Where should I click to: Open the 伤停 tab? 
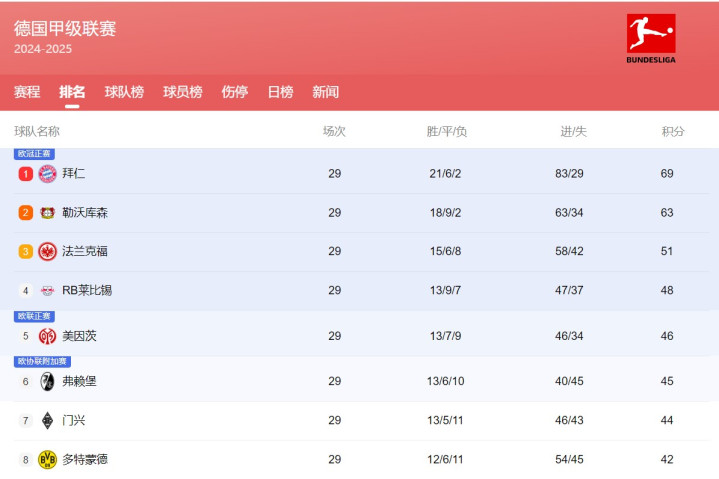[x=235, y=92]
